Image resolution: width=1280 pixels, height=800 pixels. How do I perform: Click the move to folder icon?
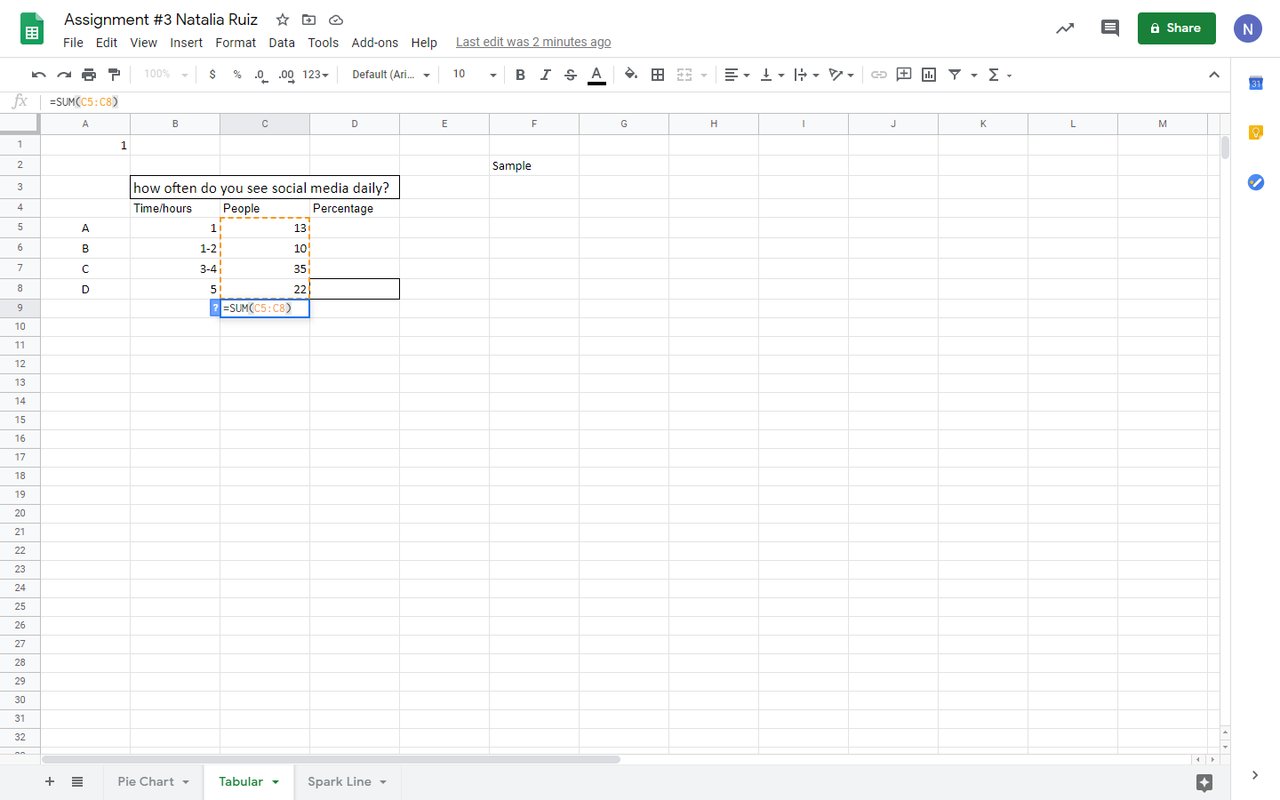click(309, 20)
